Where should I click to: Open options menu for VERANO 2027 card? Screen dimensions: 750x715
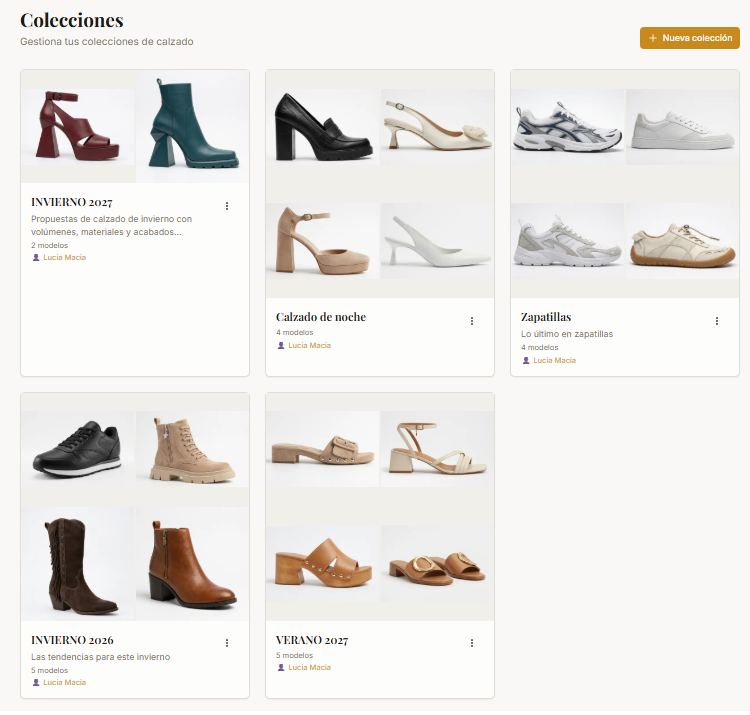pyautogui.click(x=472, y=643)
